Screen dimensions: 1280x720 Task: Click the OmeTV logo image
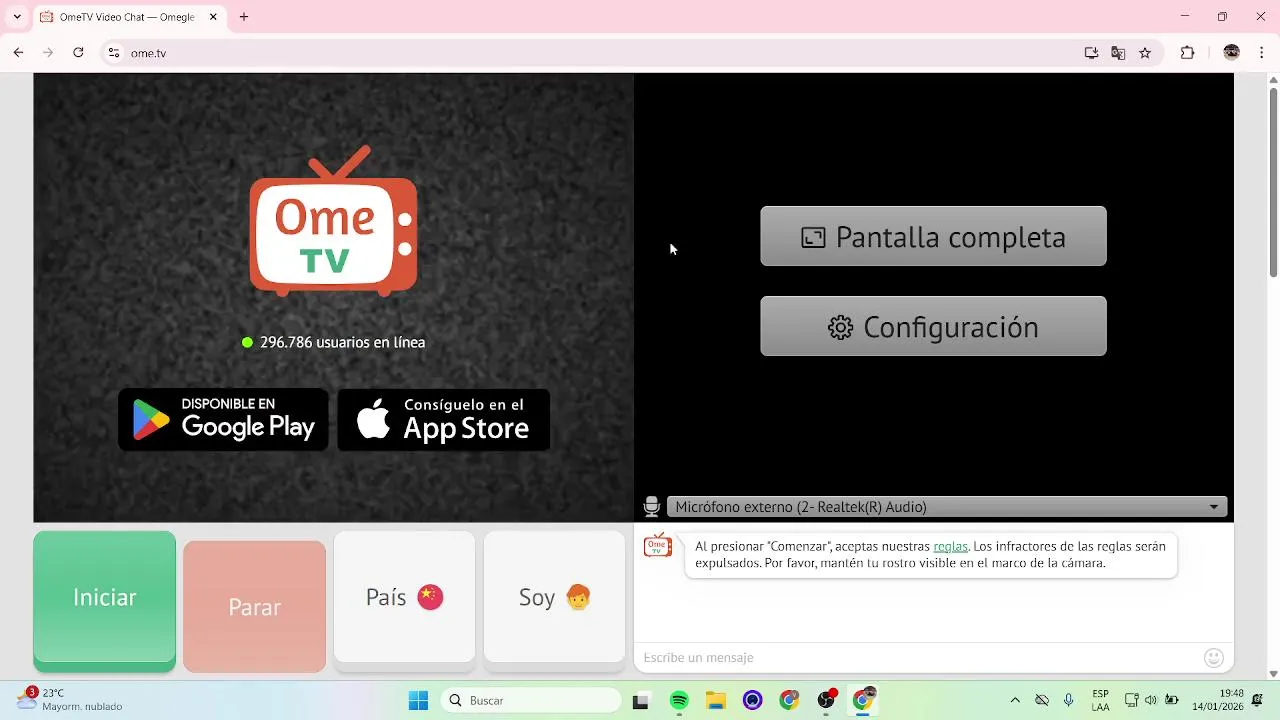coord(333,221)
